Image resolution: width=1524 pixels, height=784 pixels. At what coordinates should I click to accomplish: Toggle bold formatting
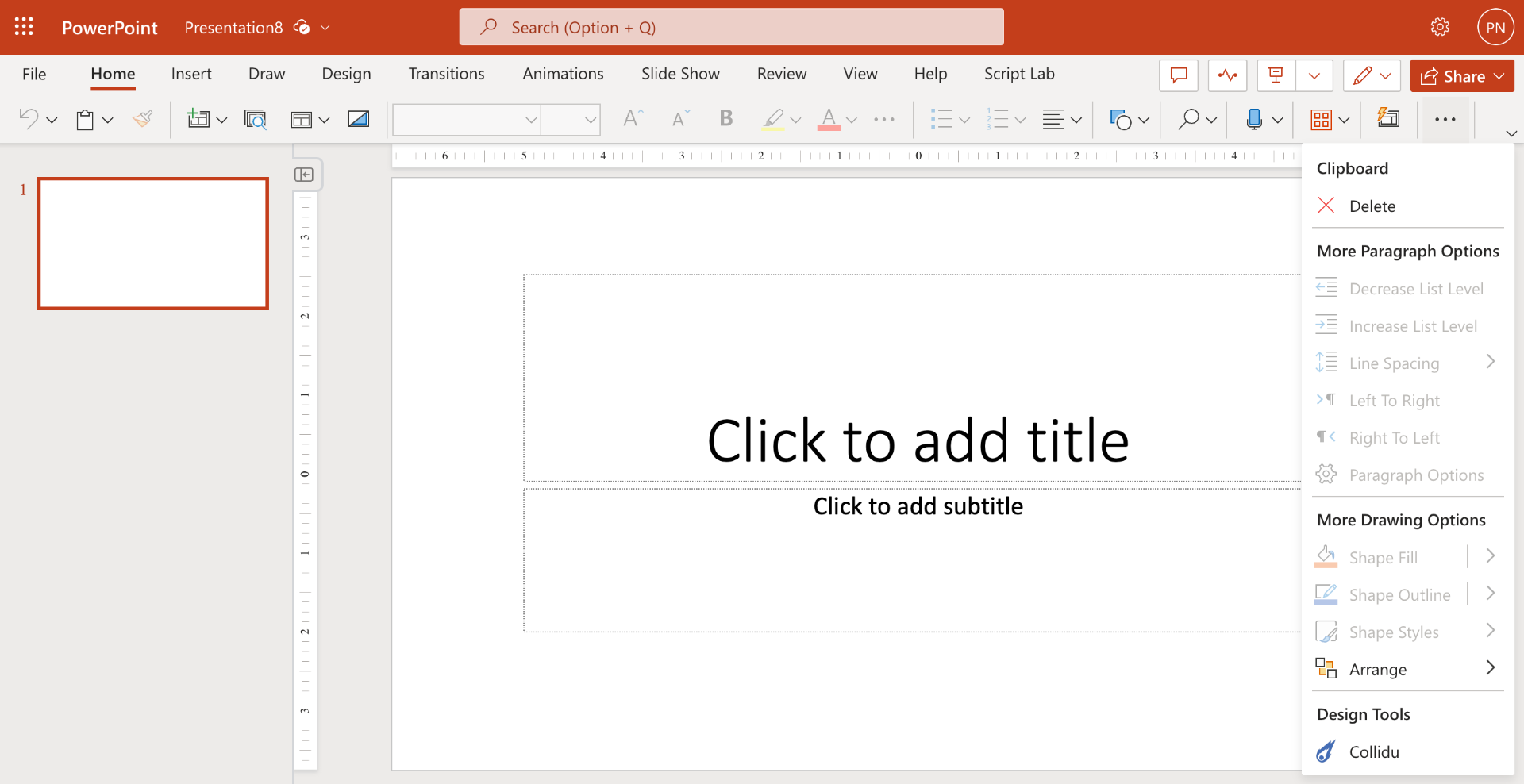point(725,119)
